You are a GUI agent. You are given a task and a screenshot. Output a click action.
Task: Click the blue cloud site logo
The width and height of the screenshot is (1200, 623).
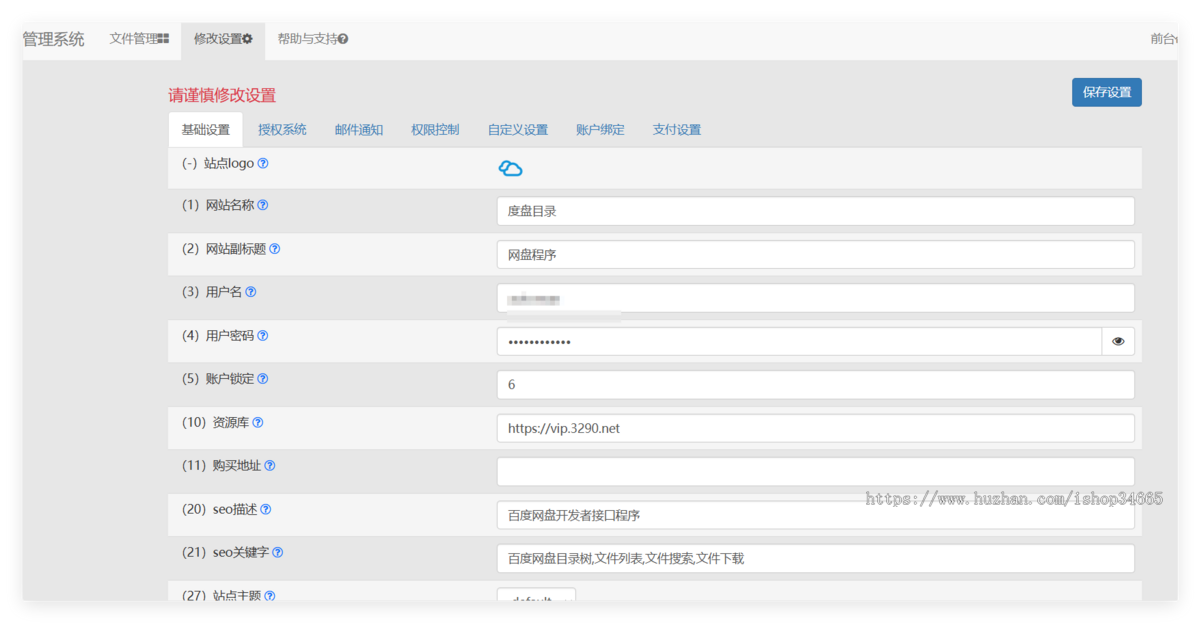tap(511, 168)
